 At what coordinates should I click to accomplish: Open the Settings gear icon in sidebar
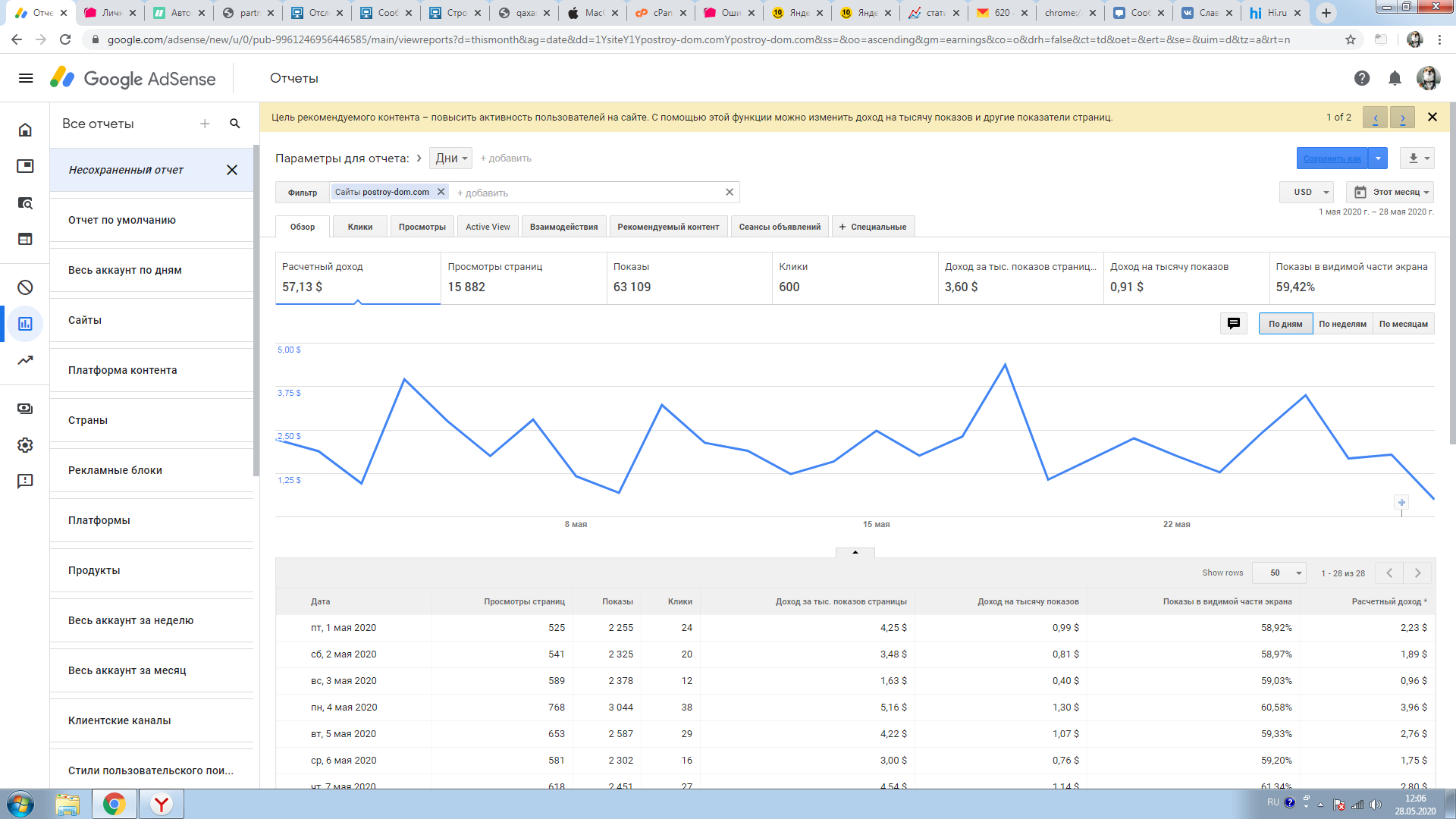(x=25, y=445)
